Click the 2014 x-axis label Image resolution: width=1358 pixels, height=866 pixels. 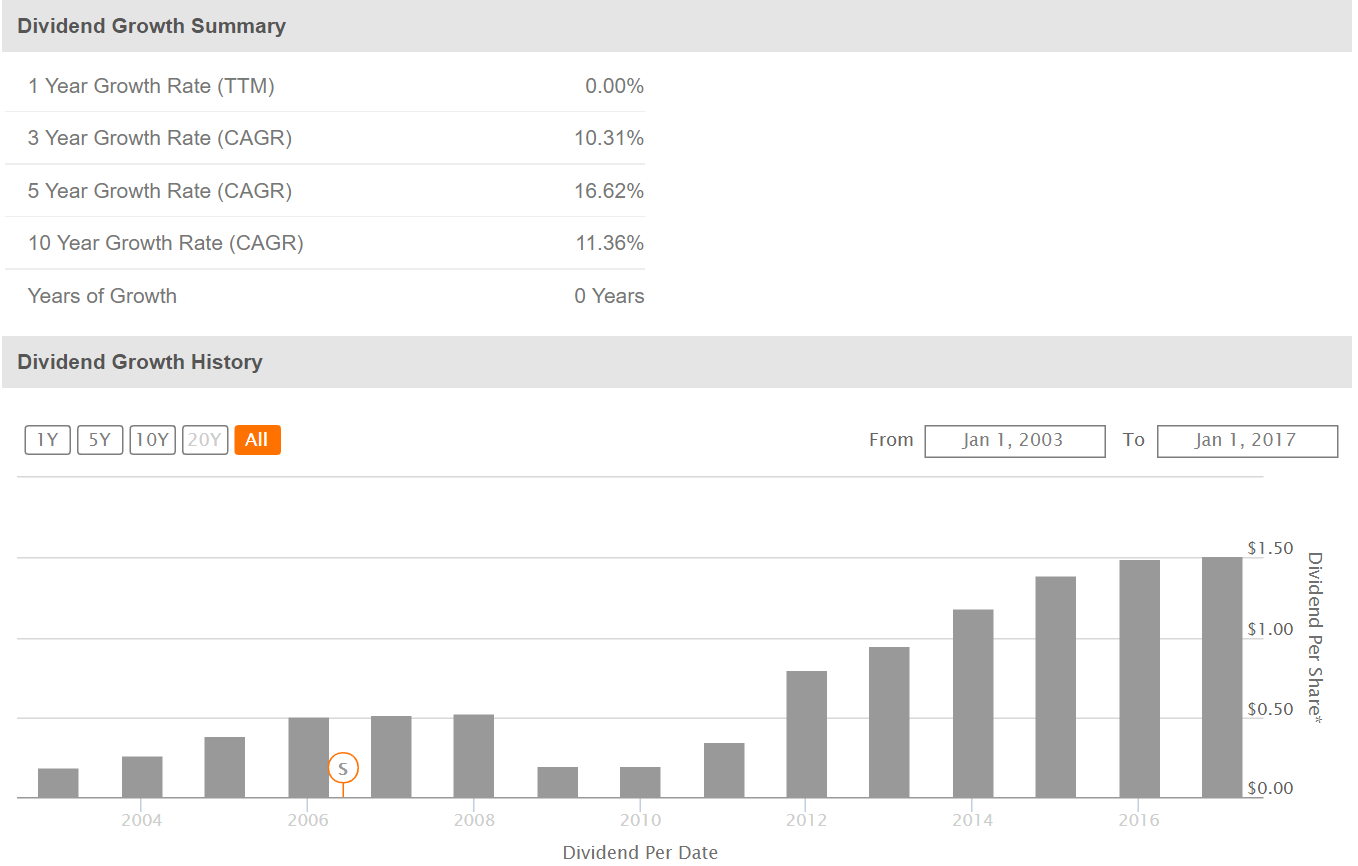click(972, 821)
